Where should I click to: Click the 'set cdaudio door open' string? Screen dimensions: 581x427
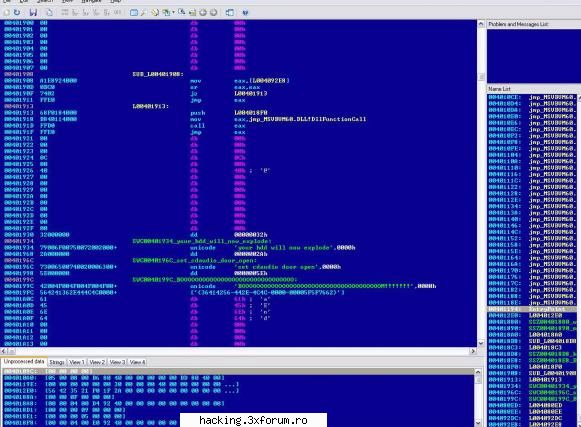[276, 267]
